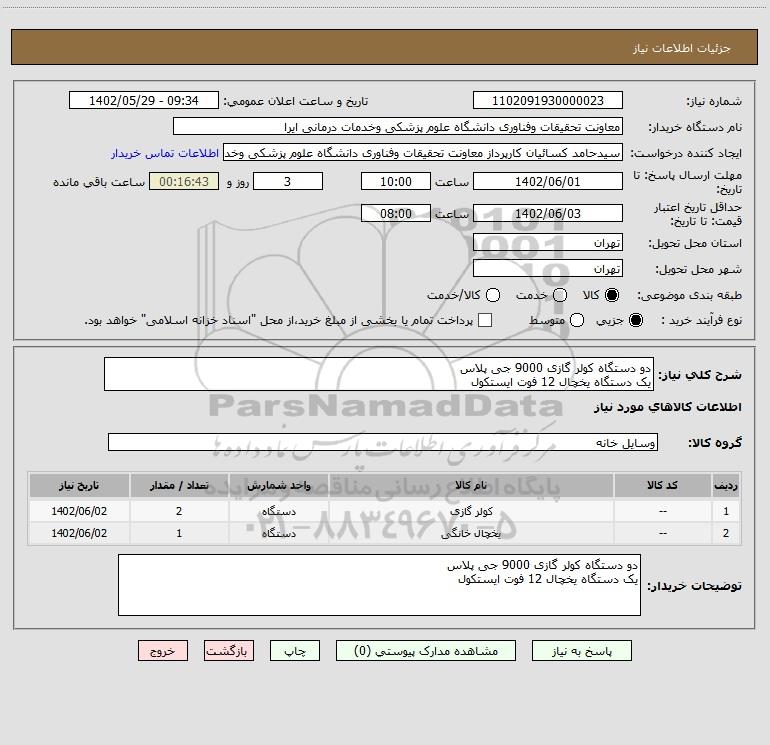
Task: Click the 'چاپ' print button
Action: click(x=295, y=651)
